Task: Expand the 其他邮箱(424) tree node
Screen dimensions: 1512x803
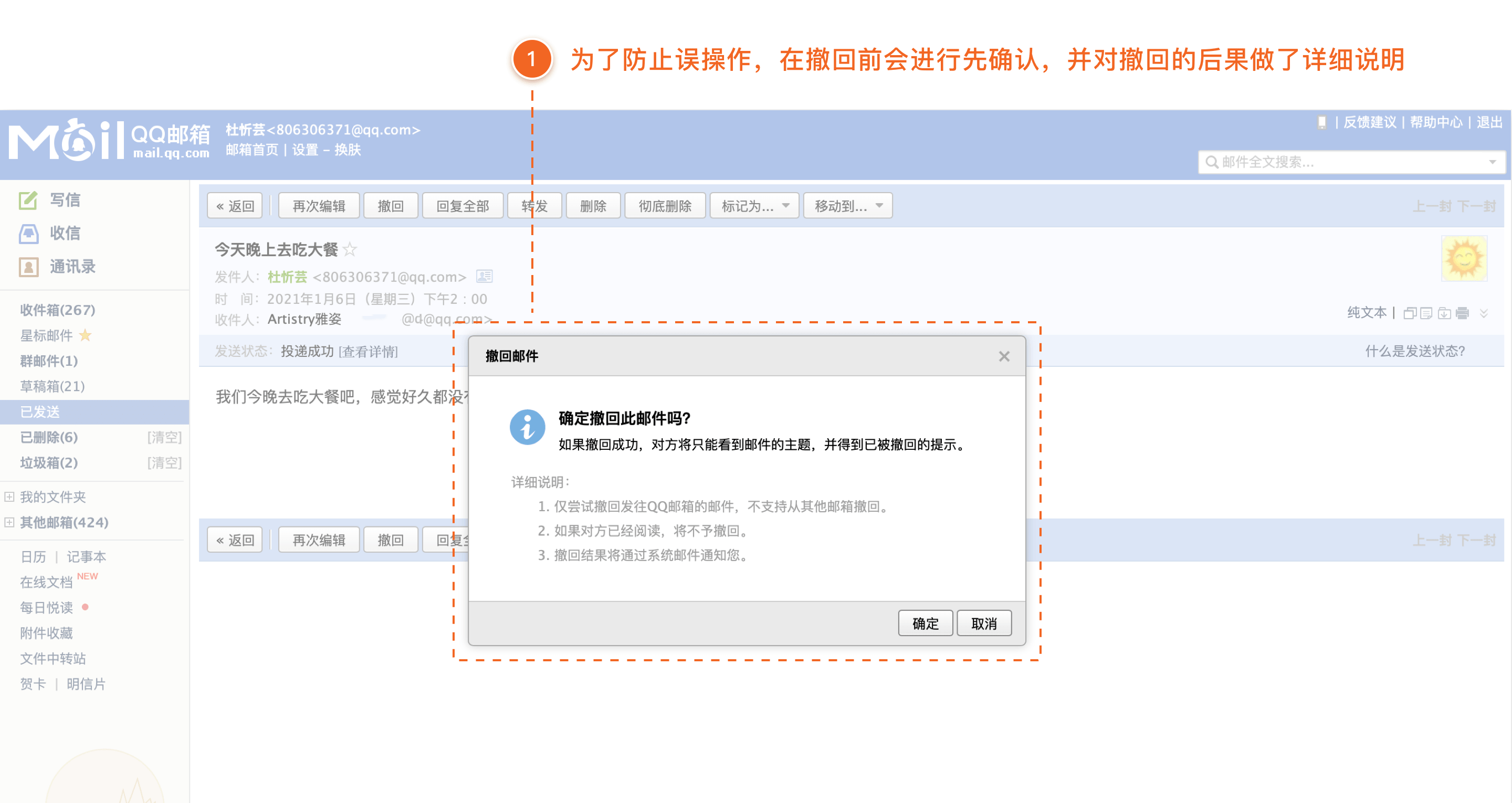Action: [9, 522]
